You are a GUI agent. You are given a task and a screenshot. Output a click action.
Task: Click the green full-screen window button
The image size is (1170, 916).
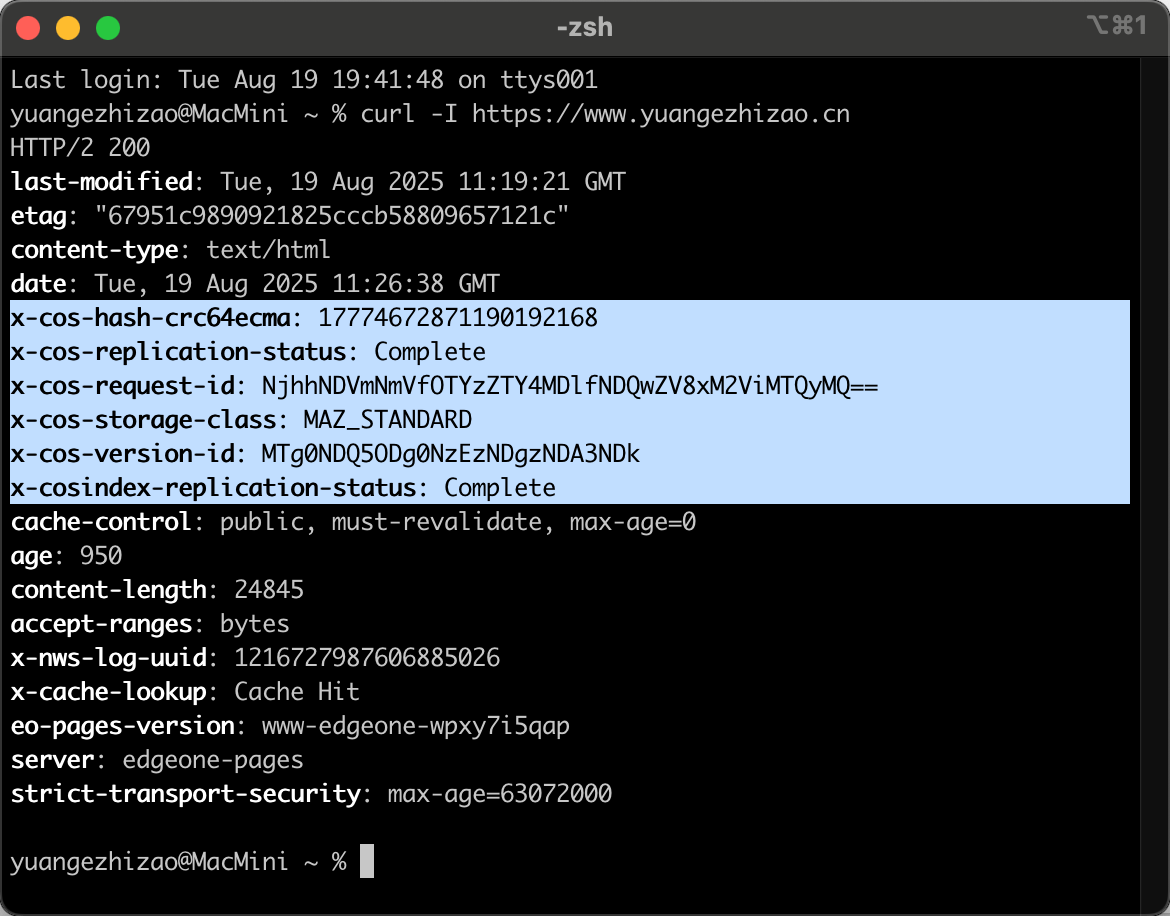click(x=107, y=27)
